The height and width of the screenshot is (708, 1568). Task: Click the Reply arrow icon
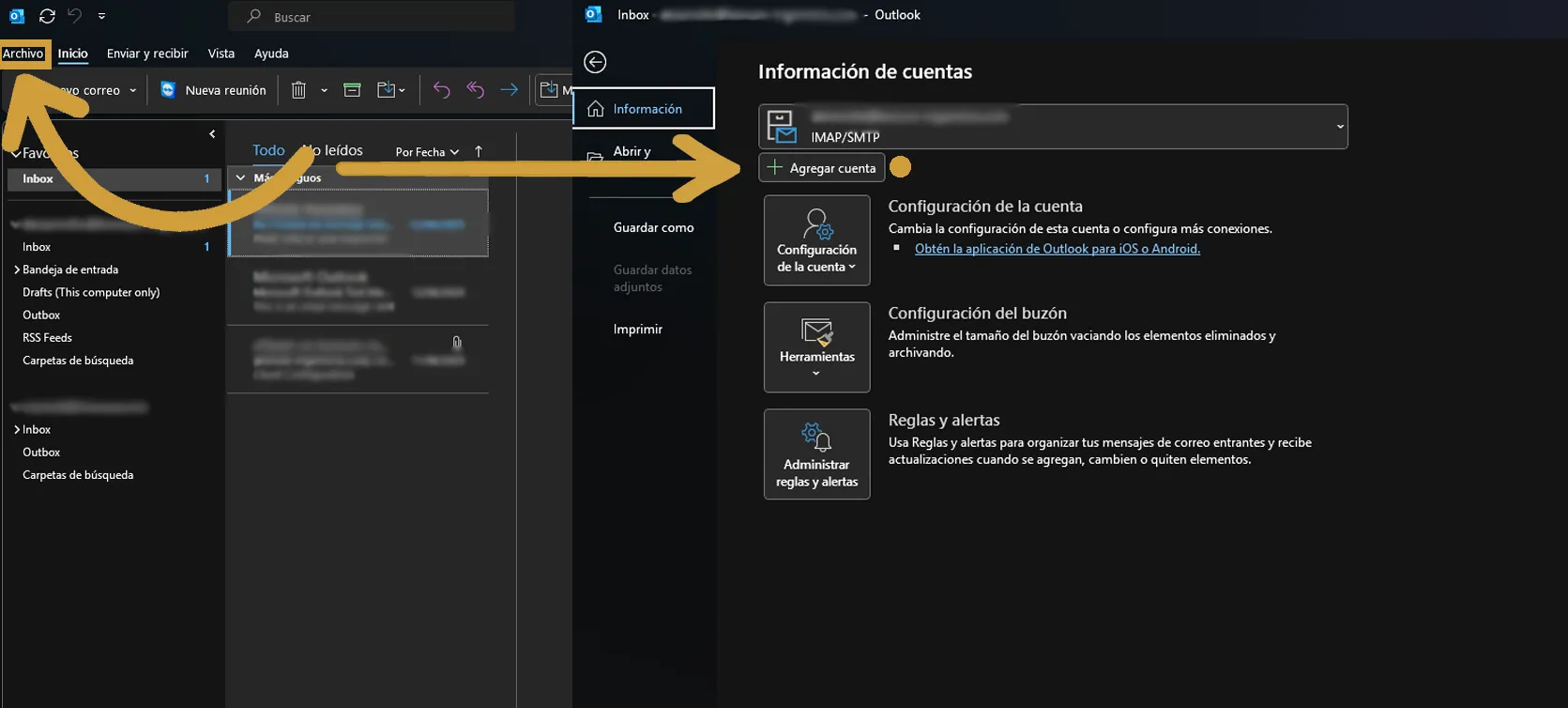pyautogui.click(x=442, y=90)
